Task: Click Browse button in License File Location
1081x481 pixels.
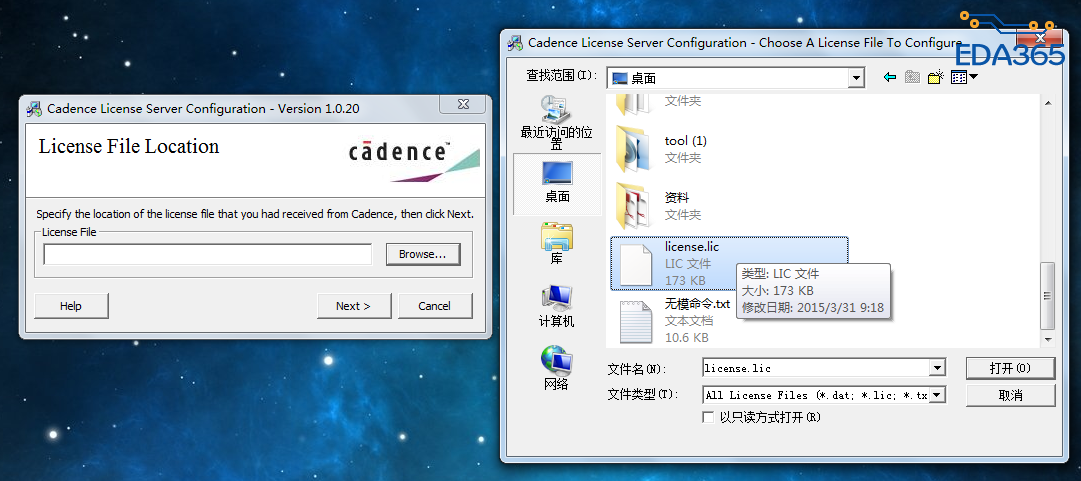Action: tap(423, 254)
